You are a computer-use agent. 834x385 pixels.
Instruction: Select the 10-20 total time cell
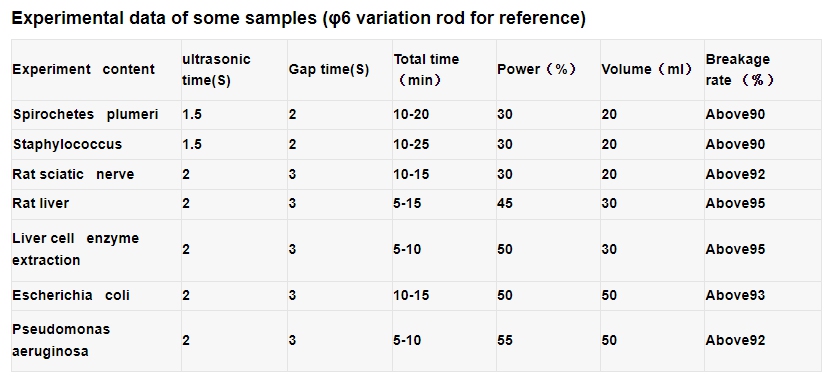pyautogui.click(x=411, y=114)
